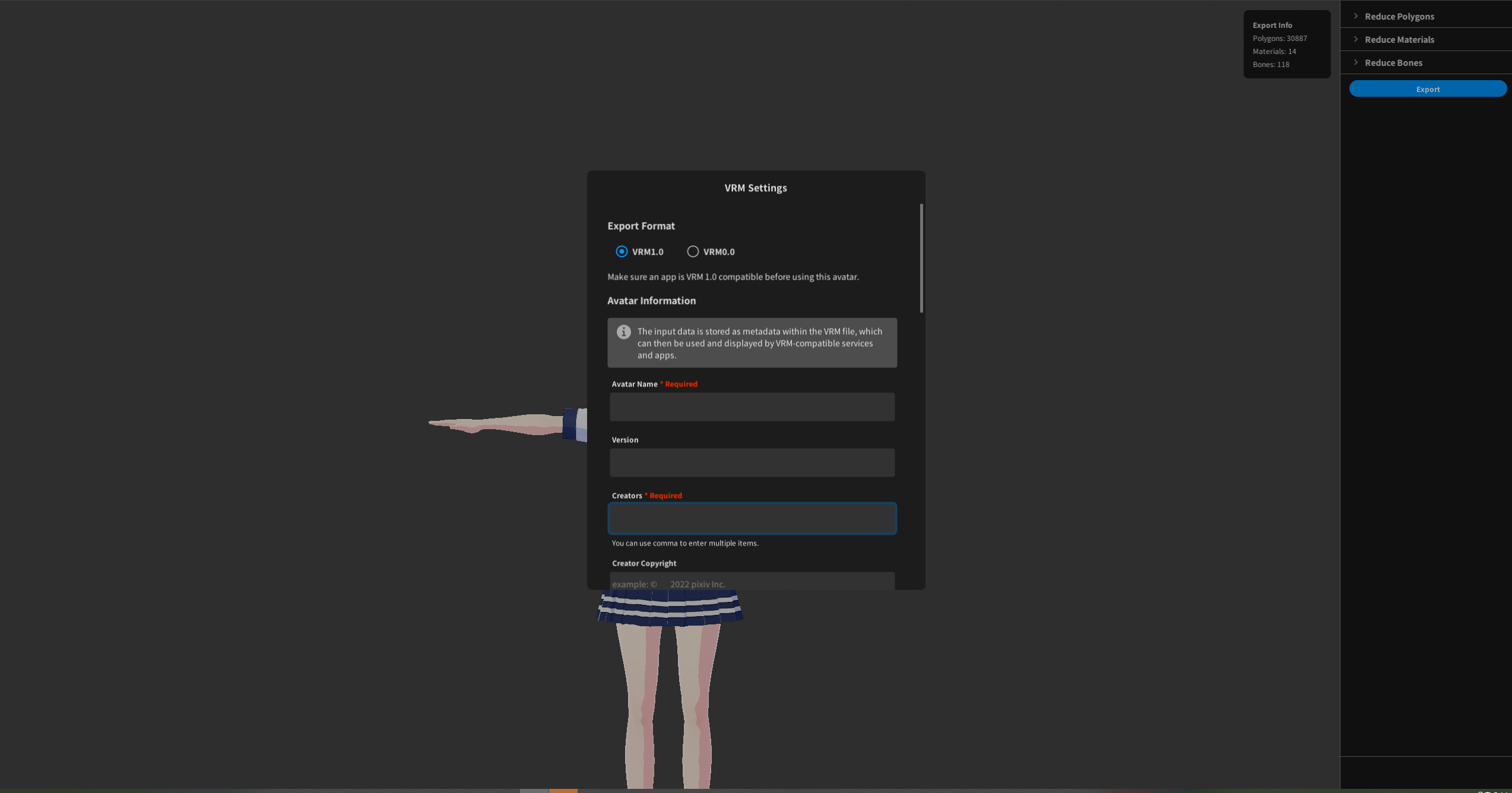
Task: Expand the Reduce Polygons section
Action: pyautogui.click(x=1399, y=16)
